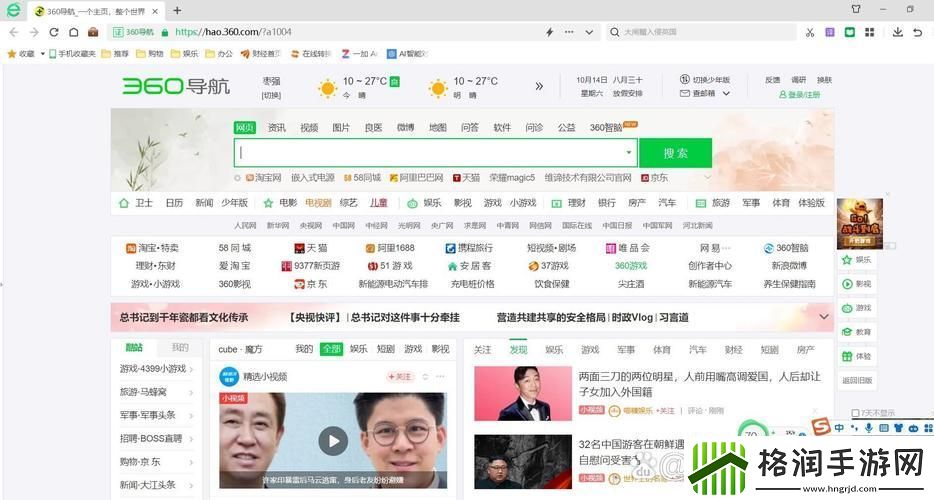Click the 影视 play item in right sidebar

857,284
